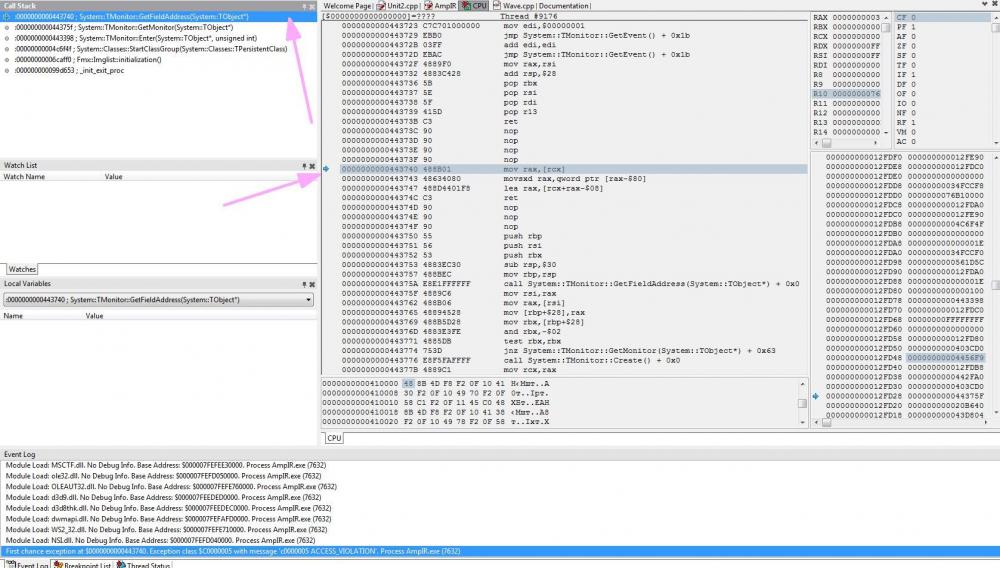Click the current instruction arrow at 443740

click(326, 169)
